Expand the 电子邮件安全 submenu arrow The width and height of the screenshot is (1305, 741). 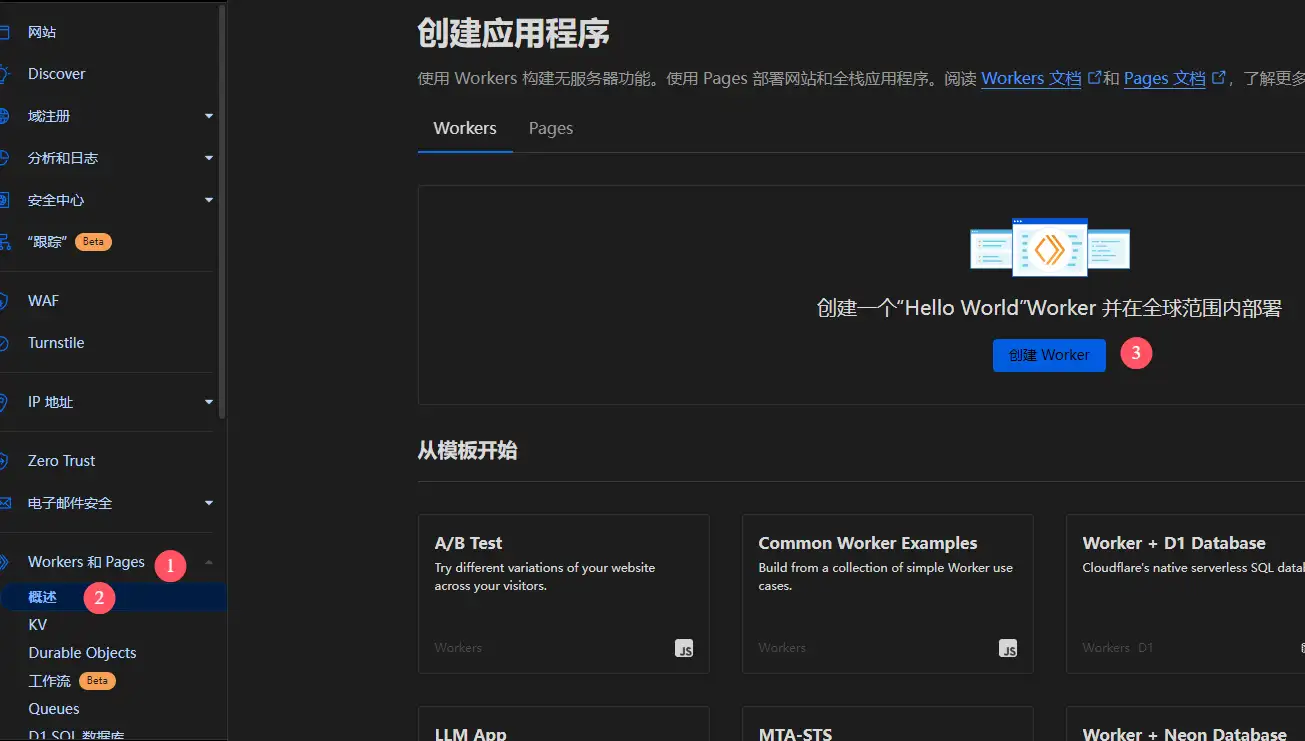pos(209,503)
